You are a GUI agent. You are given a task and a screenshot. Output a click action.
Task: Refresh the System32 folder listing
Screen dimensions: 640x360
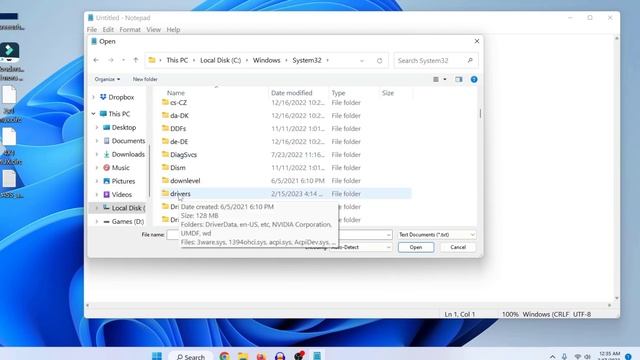tap(380, 60)
